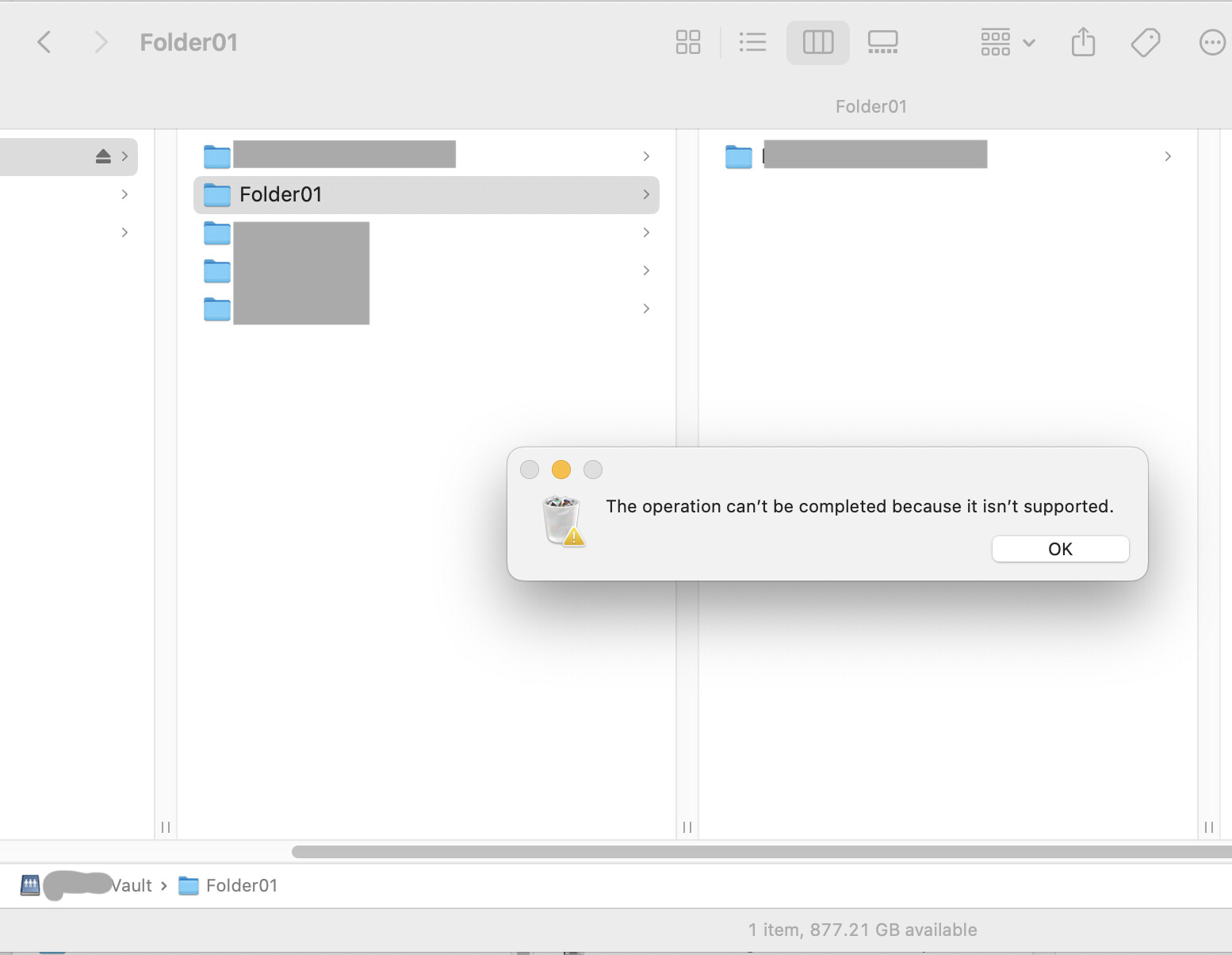Expand the Folder01 row chevron
The image size is (1232, 955).
(x=646, y=194)
